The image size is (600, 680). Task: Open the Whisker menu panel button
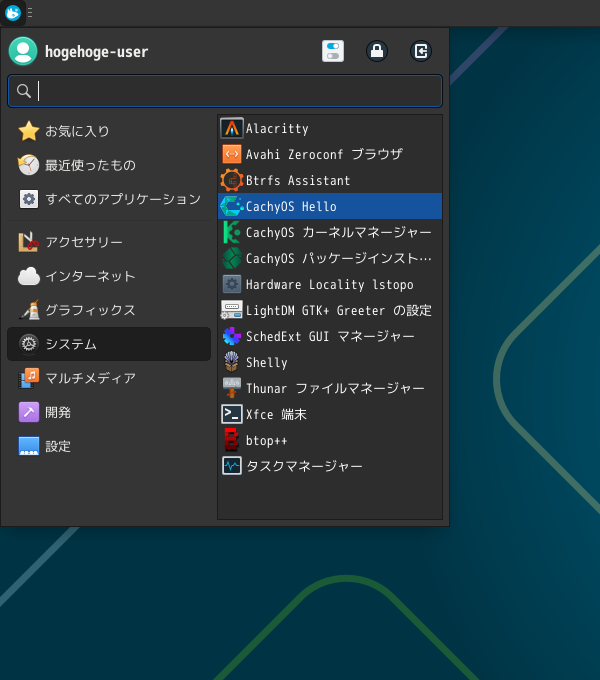tap(13, 13)
